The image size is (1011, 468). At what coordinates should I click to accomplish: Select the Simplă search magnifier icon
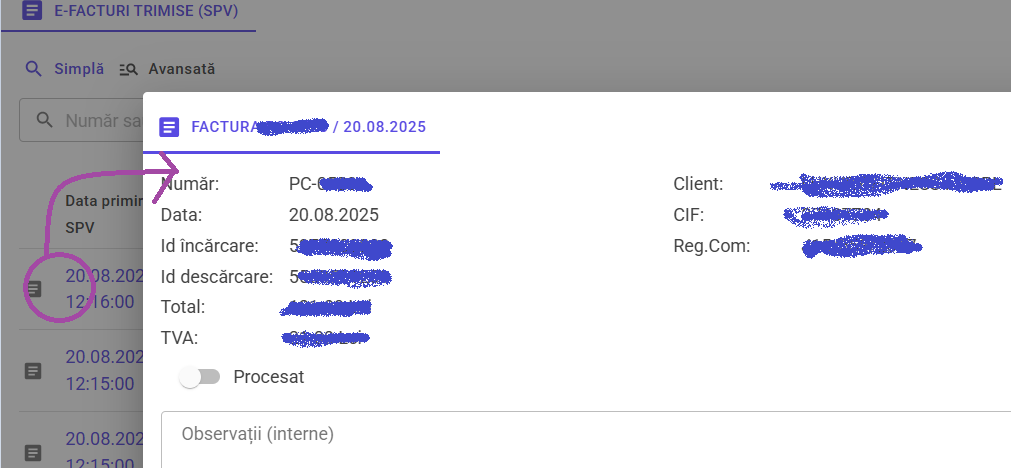(x=34, y=69)
